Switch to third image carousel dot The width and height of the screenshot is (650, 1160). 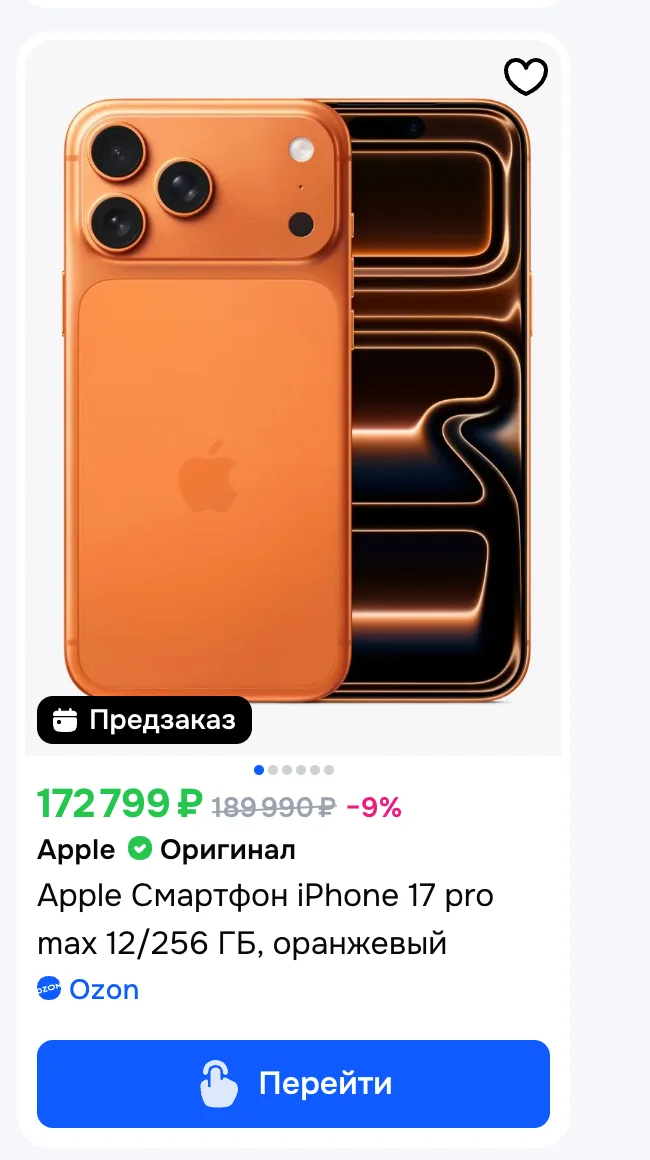coord(287,770)
